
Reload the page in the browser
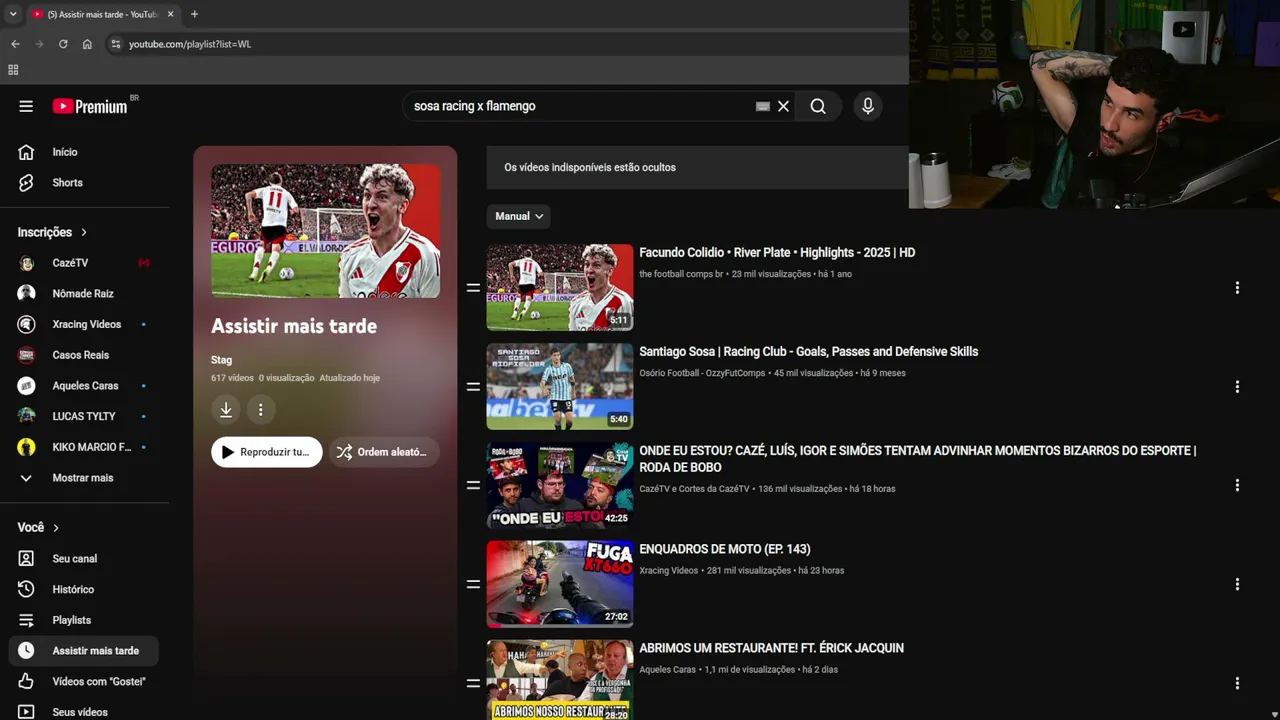63,44
